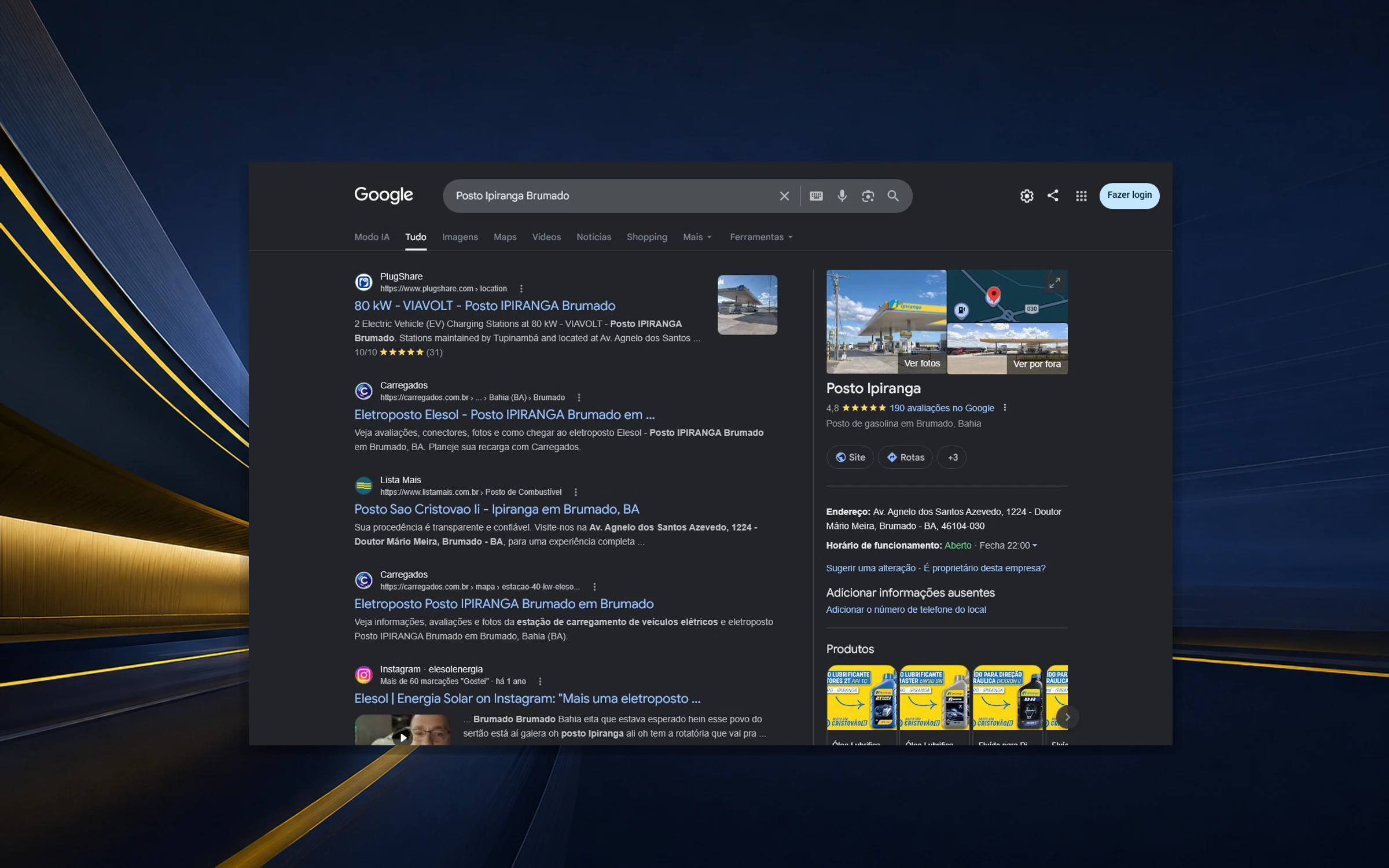Show the +3 more actions chip
This screenshot has width=1389, height=868.
pyautogui.click(x=952, y=457)
